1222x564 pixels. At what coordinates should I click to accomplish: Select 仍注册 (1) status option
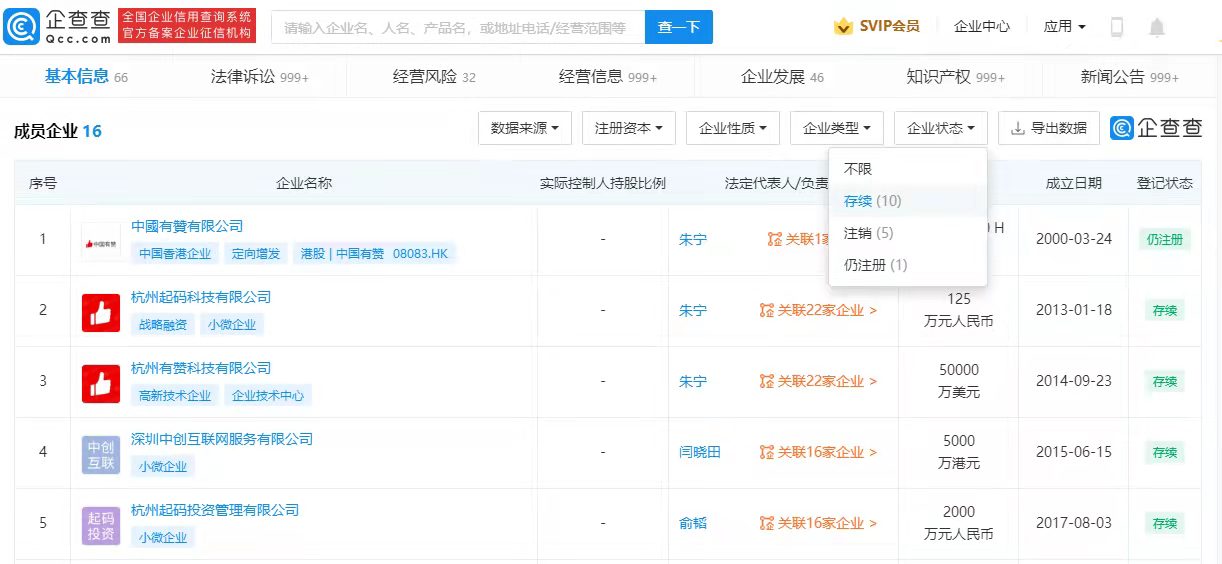coord(908,265)
